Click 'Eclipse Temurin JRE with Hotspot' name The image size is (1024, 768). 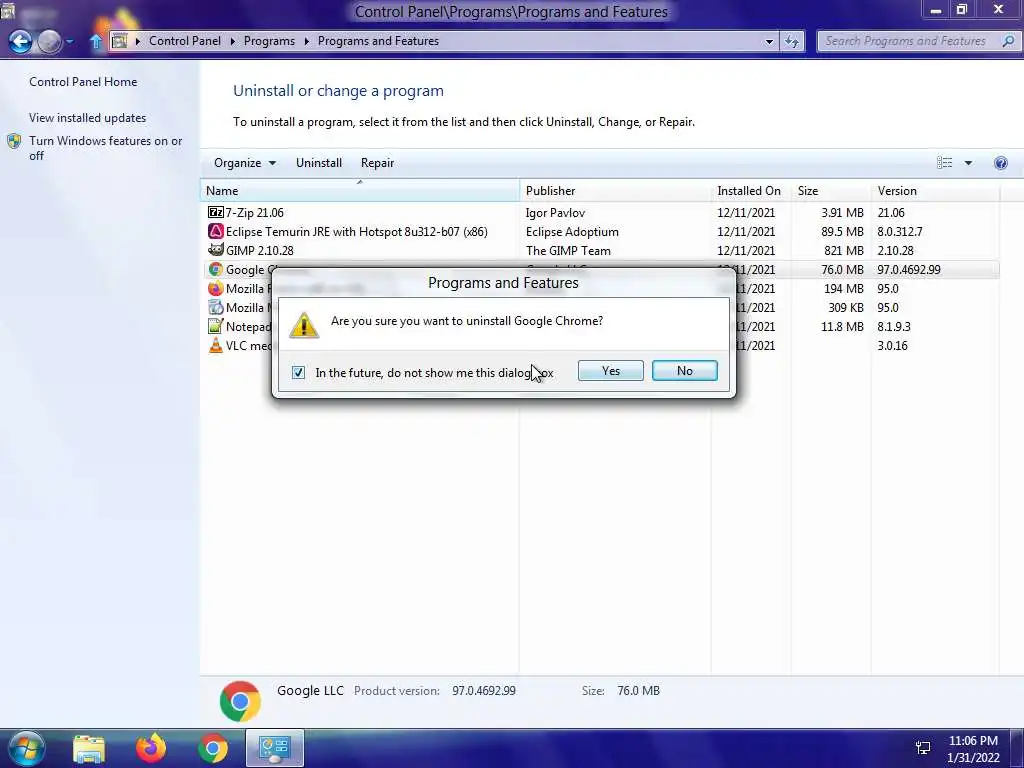click(357, 231)
